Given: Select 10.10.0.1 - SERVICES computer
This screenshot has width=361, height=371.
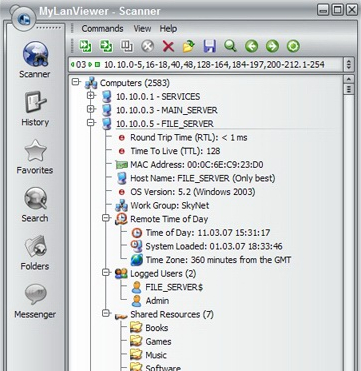Looking at the screenshot, I should pos(158,97).
